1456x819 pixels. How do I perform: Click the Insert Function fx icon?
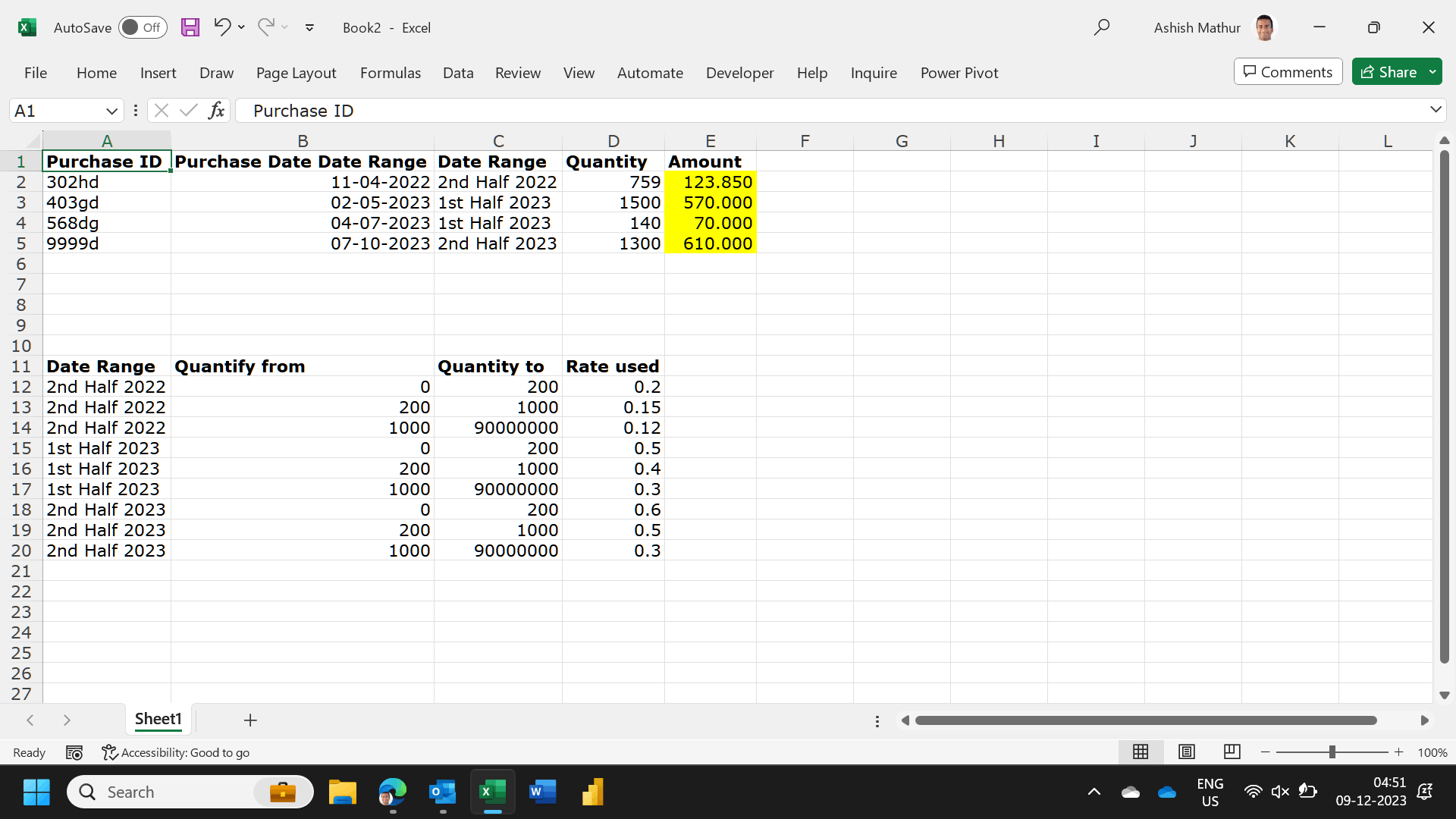click(x=216, y=111)
